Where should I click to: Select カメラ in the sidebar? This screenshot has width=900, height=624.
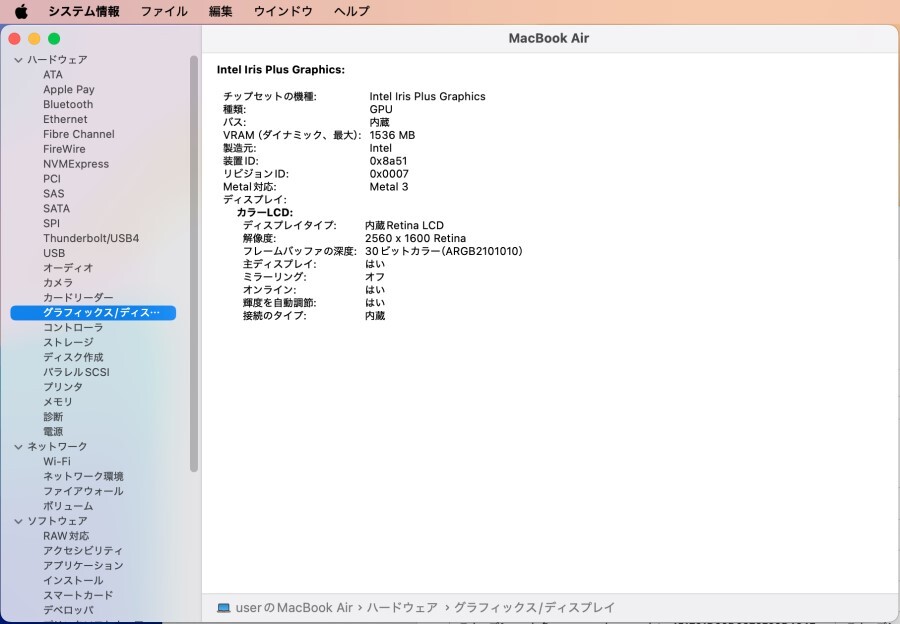58,283
